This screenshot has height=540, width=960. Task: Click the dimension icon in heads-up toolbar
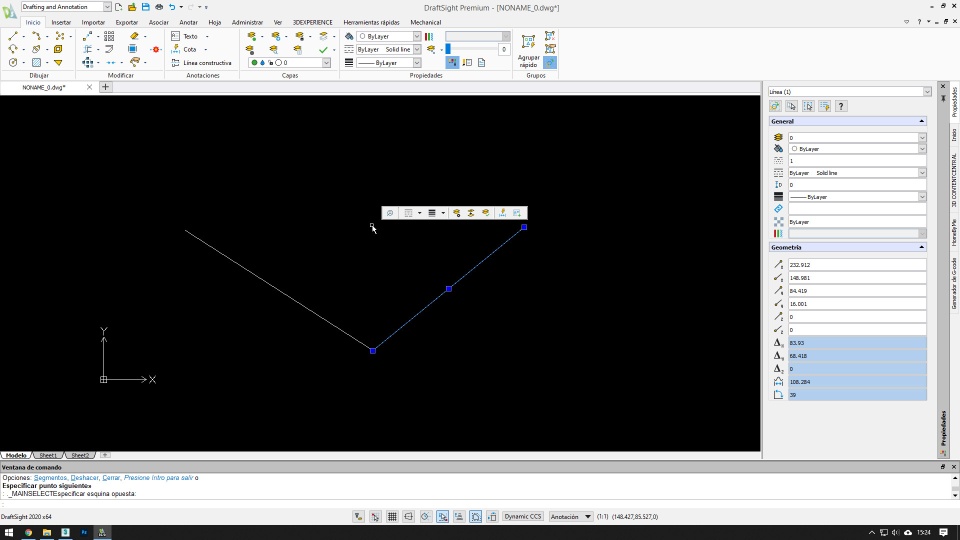click(502, 213)
